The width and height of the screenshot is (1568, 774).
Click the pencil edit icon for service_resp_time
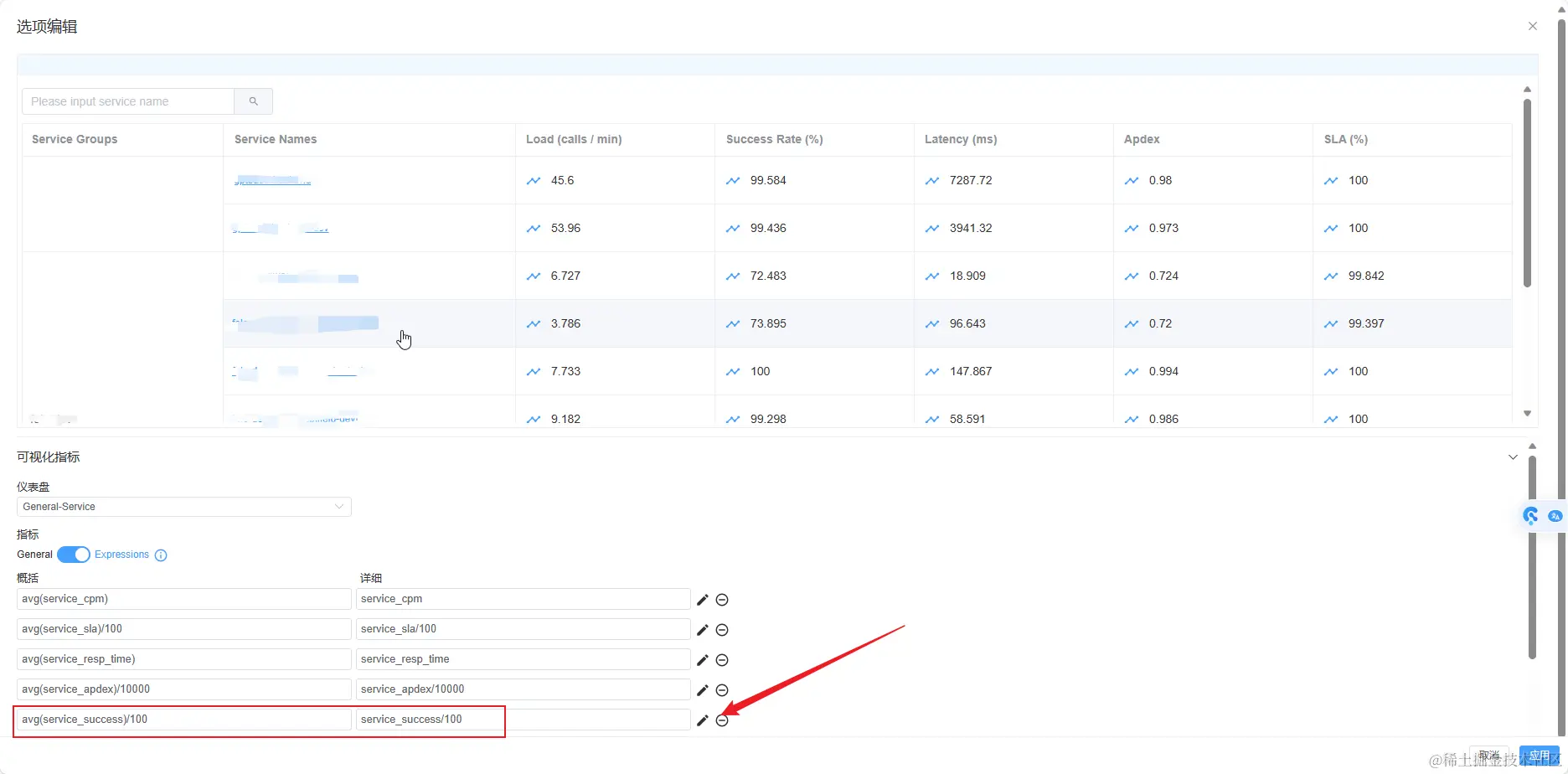click(x=703, y=660)
